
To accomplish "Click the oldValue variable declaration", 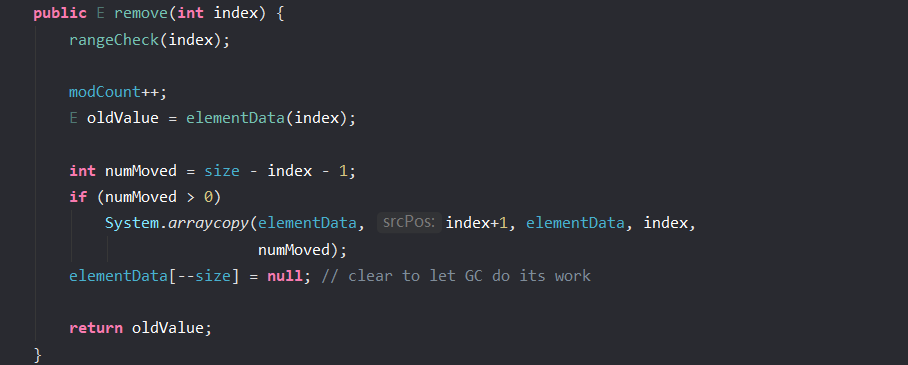I will (123, 118).
